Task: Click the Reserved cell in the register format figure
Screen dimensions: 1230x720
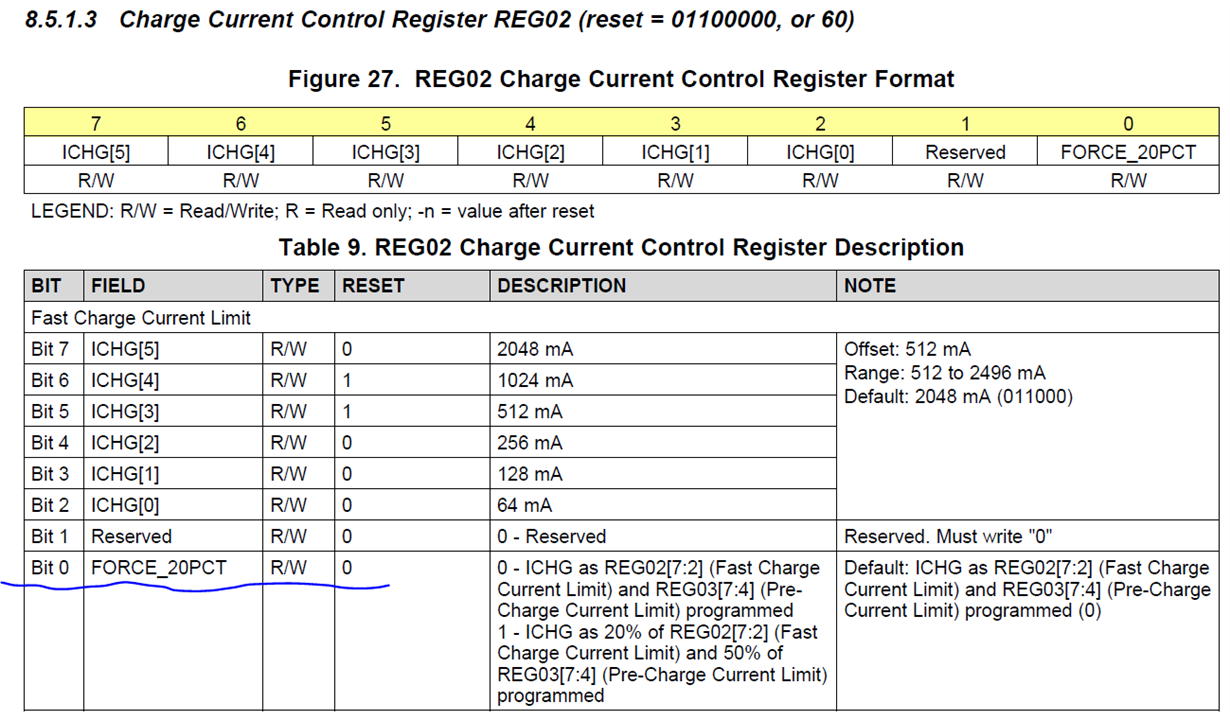Action: [965, 152]
